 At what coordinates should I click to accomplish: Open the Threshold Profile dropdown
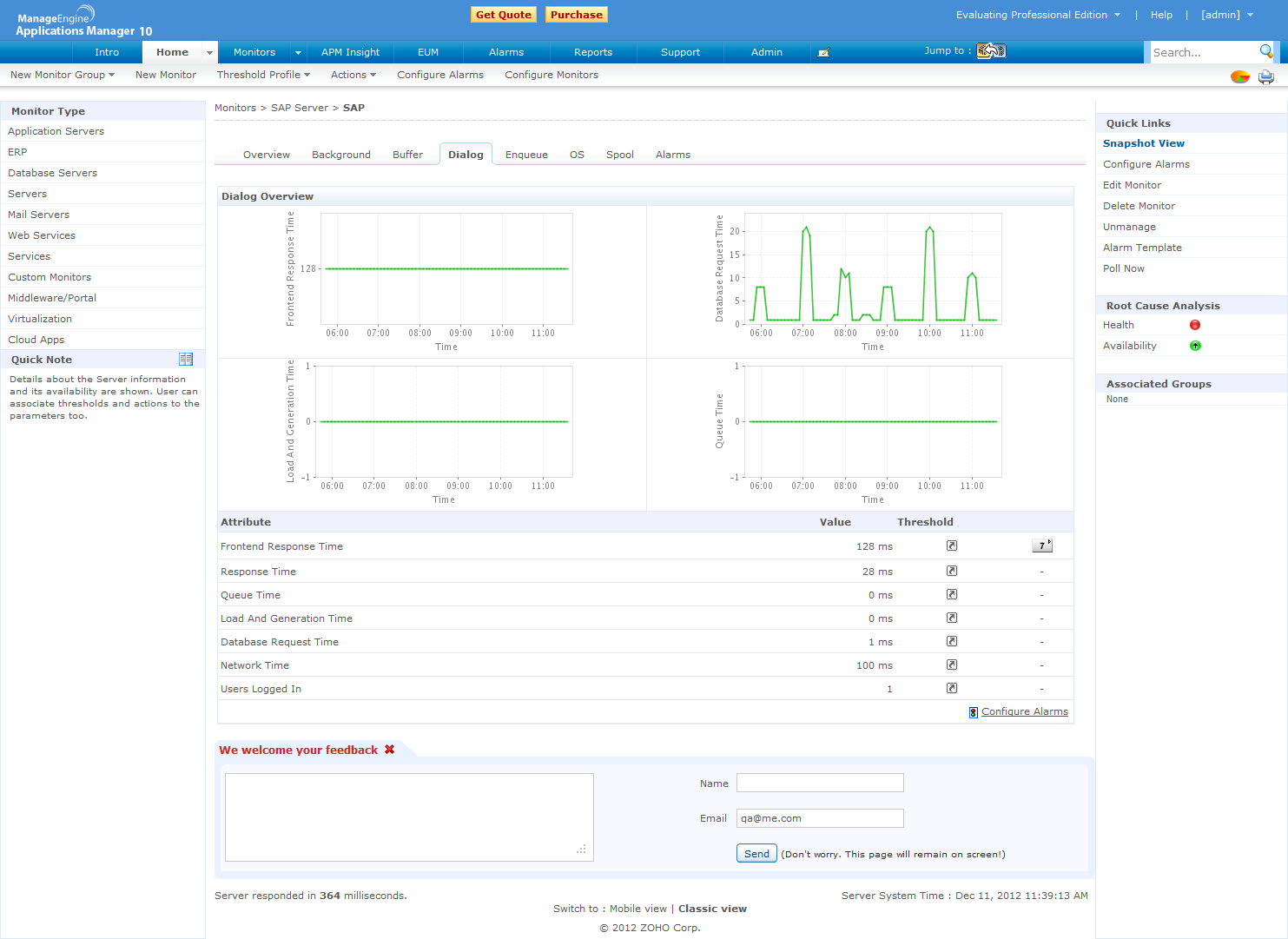pyautogui.click(x=263, y=75)
